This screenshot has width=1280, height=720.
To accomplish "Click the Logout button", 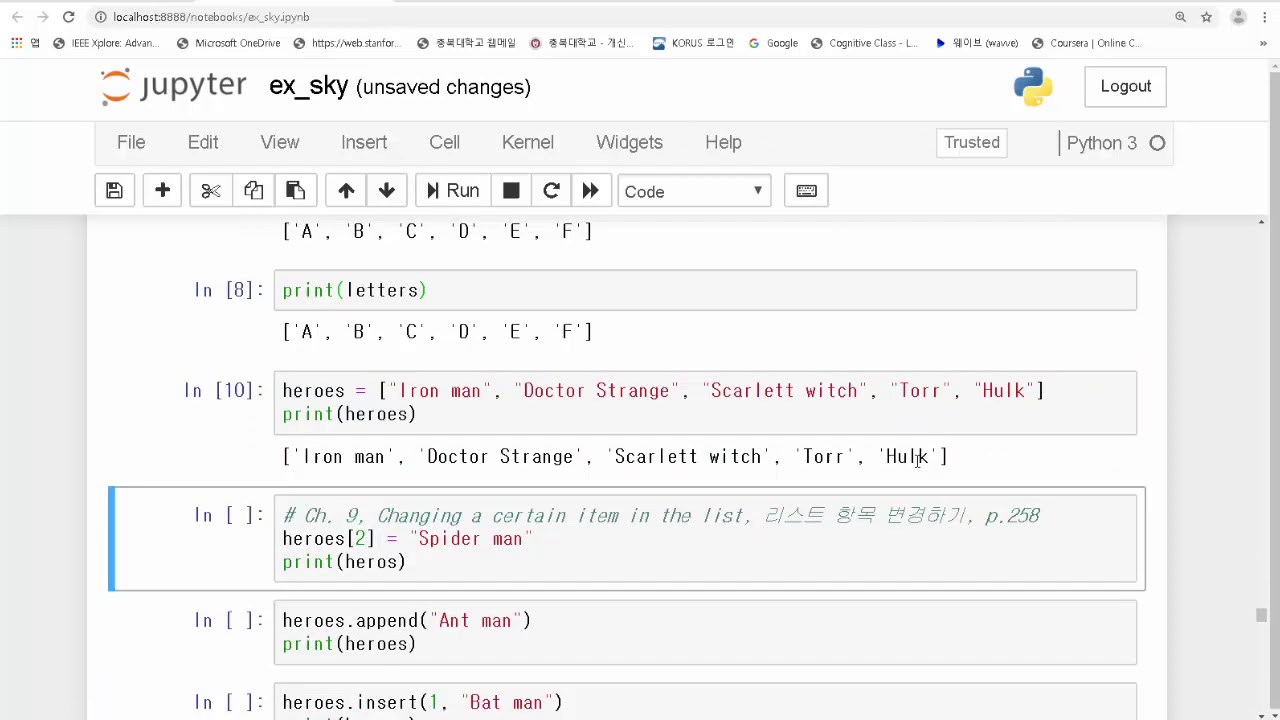I will [x=1125, y=86].
